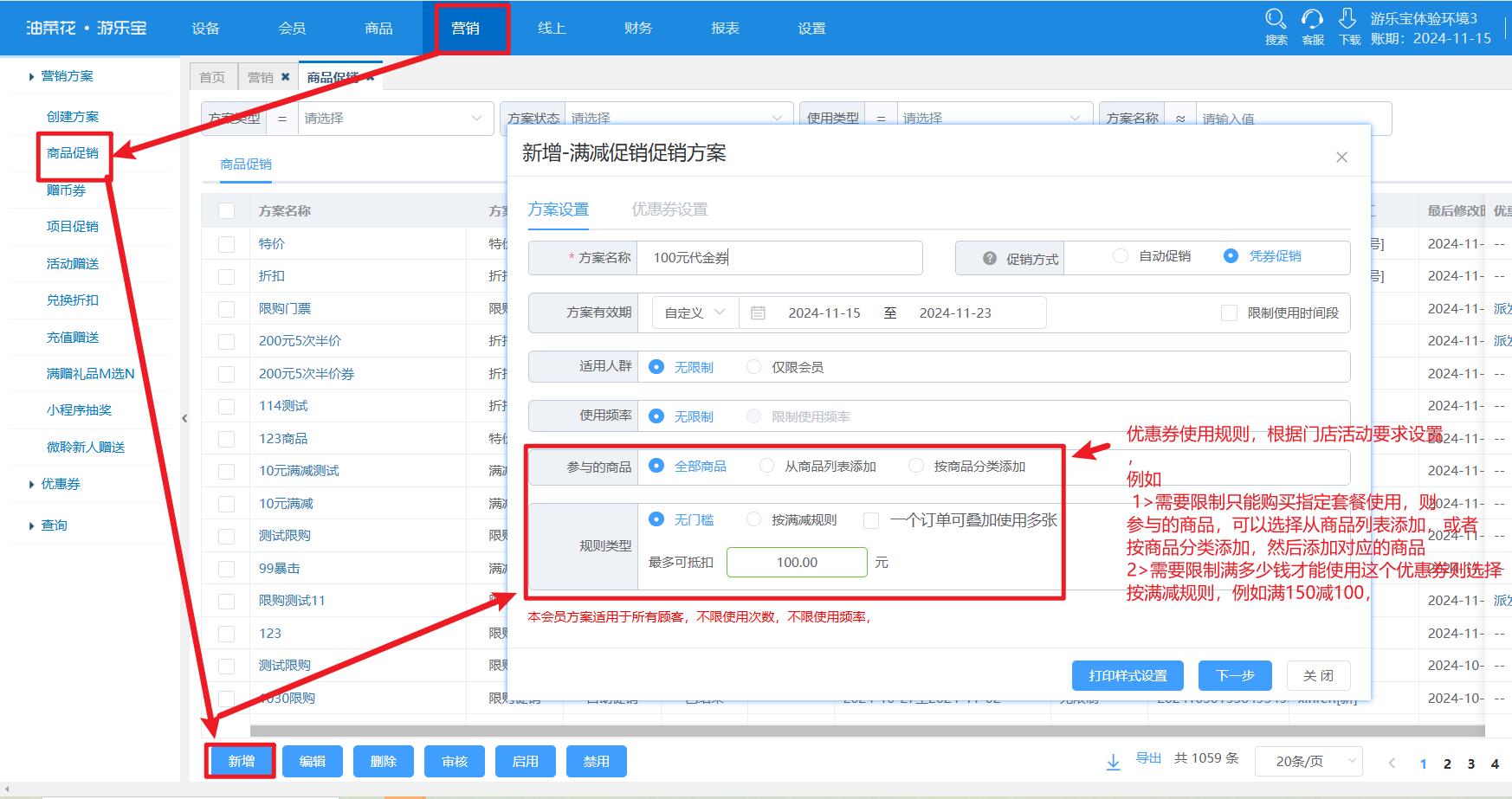
Task: Switch to 方案设置 tab in dialog
Action: (x=559, y=209)
